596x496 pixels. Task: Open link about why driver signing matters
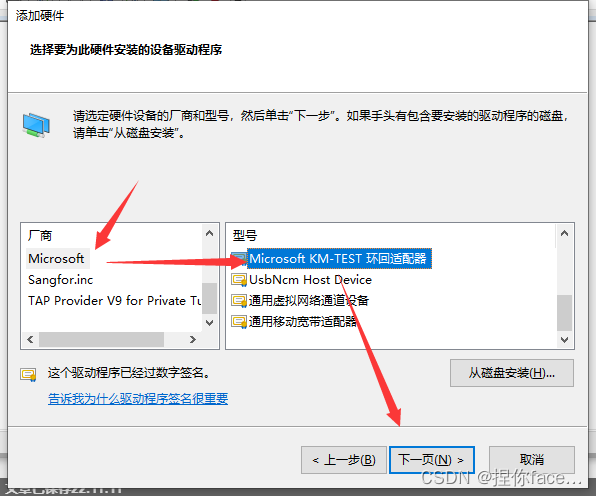(138, 398)
